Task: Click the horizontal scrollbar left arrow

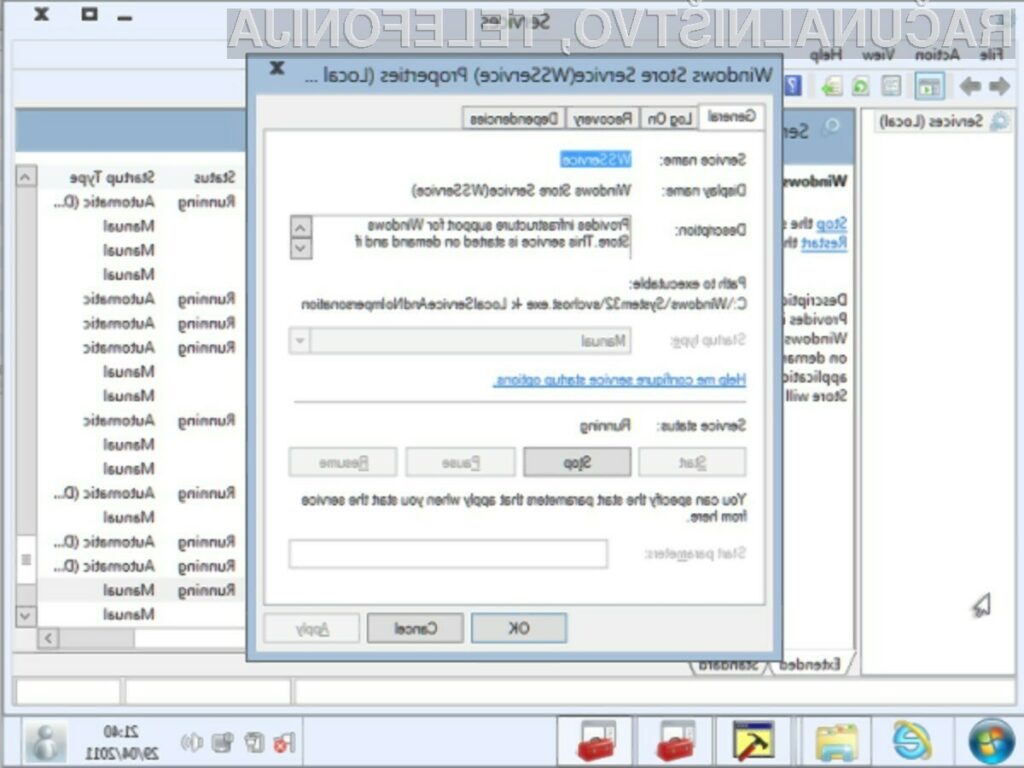Action: pos(48,637)
